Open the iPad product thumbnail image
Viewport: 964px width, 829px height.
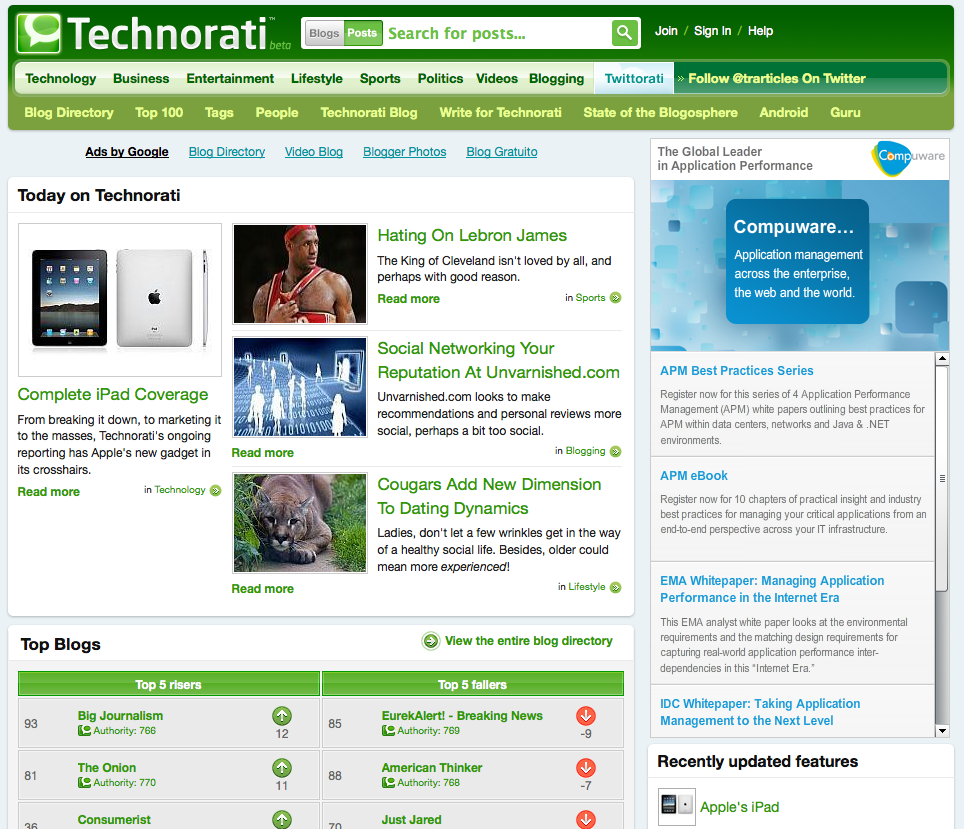pyautogui.click(x=120, y=300)
